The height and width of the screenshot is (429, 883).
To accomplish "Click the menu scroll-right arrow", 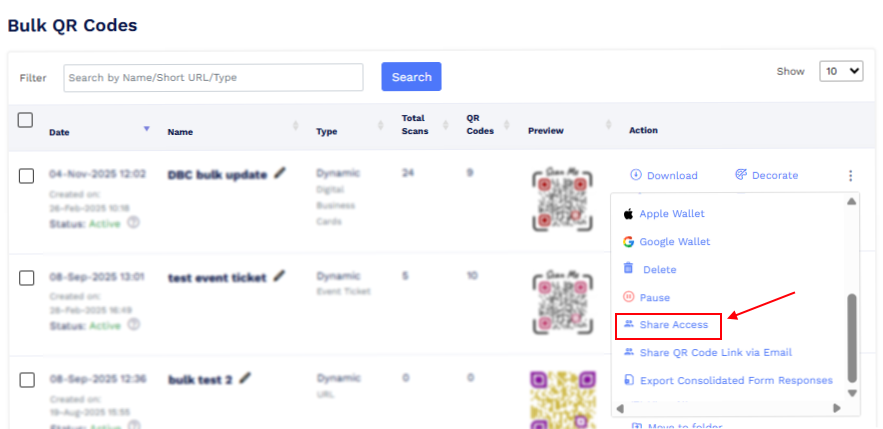I will pyautogui.click(x=837, y=408).
